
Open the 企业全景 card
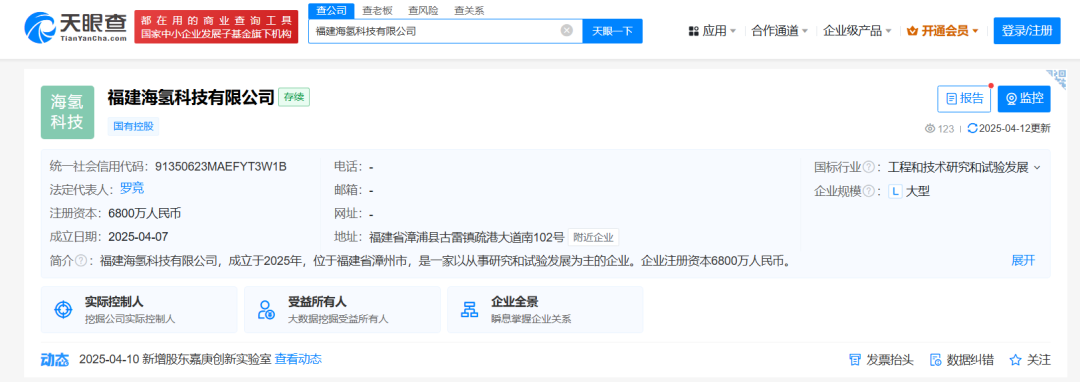[x=546, y=310]
